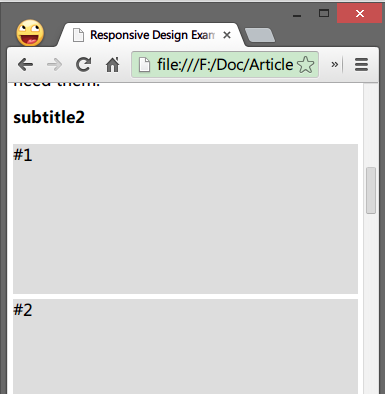The image size is (385, 394).
Task: Click the forward navigation arrow
Action: tap(54, 65)
